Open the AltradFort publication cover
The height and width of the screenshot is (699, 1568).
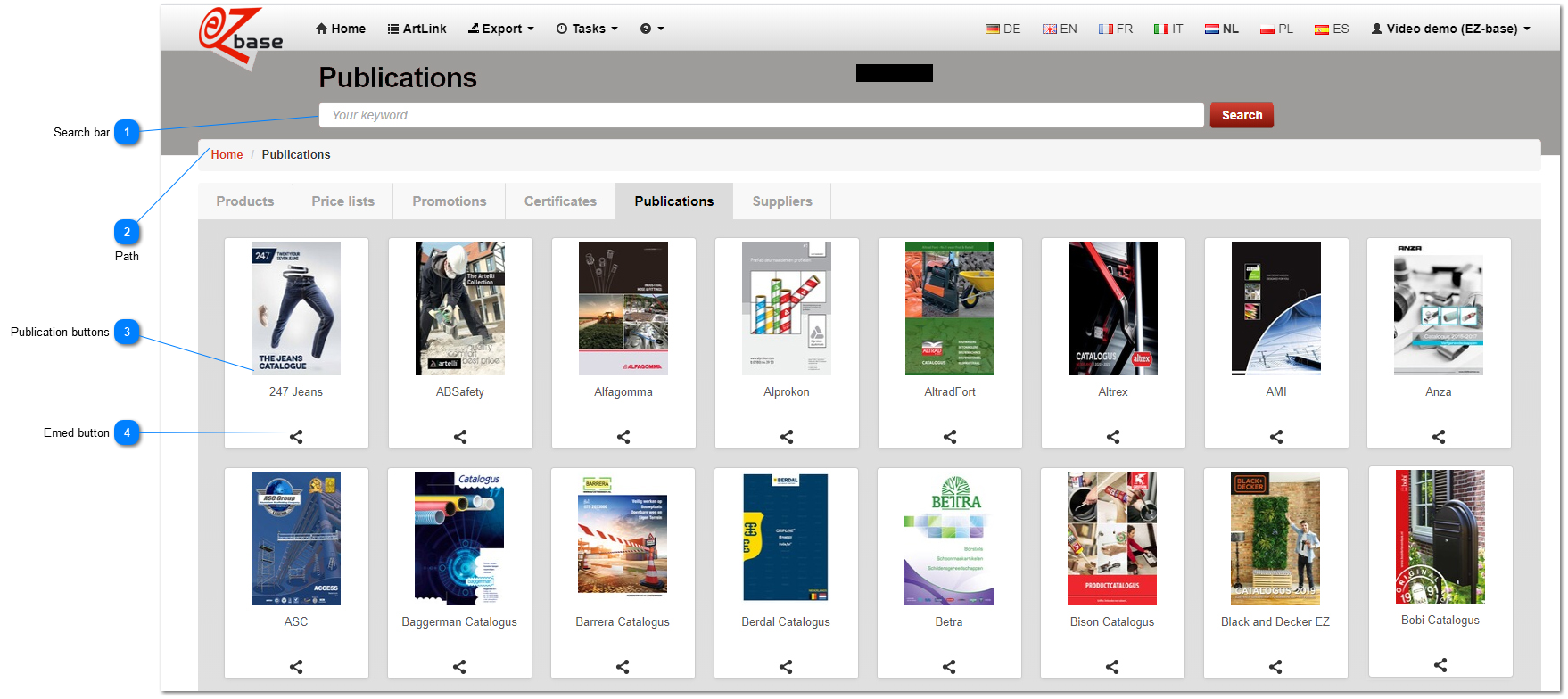point(950,308)
